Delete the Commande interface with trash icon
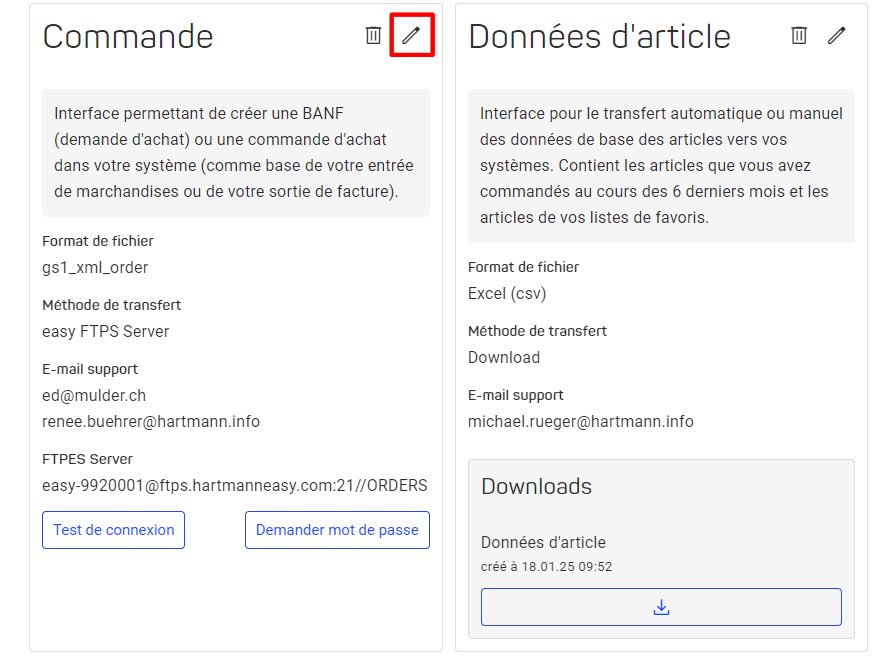882x668 pixels. tap(373, 35)
